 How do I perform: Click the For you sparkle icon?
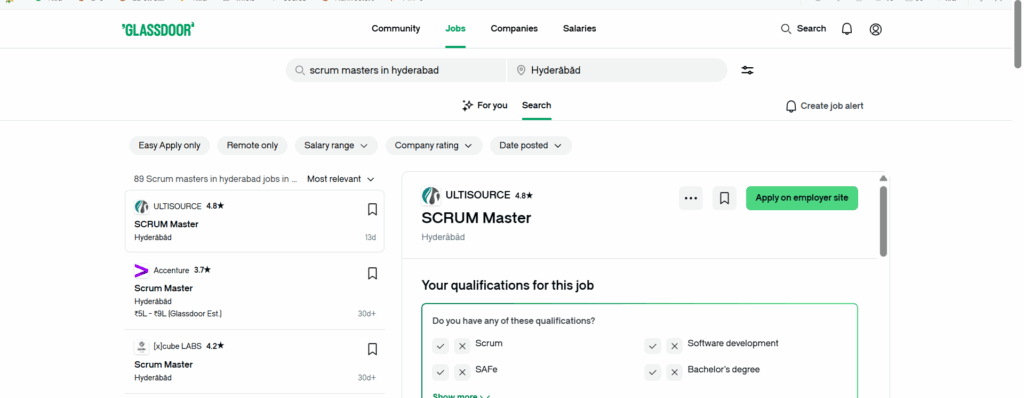click(467, 105)
